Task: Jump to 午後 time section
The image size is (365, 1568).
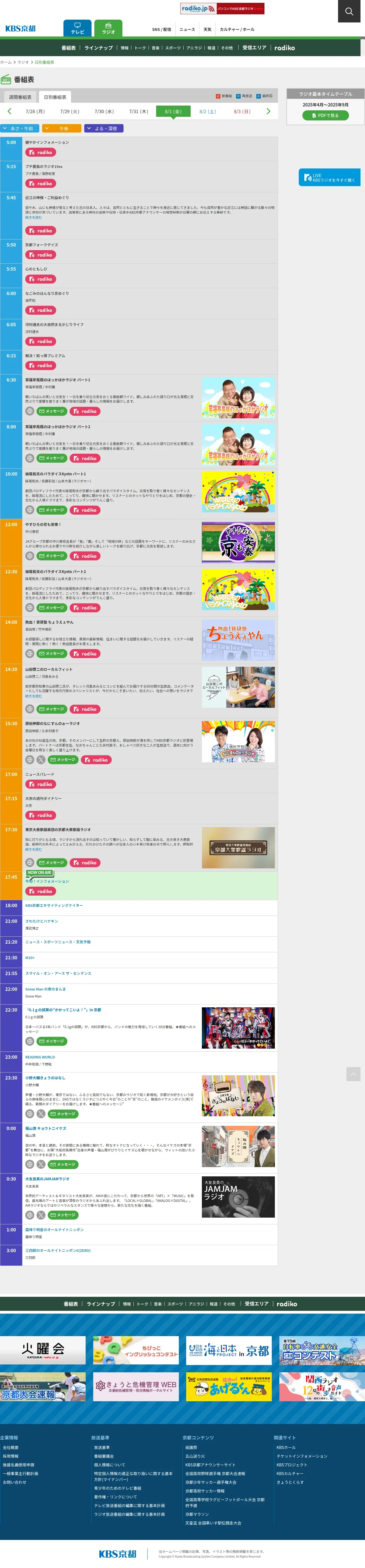Action: click(x=62, y=128)
